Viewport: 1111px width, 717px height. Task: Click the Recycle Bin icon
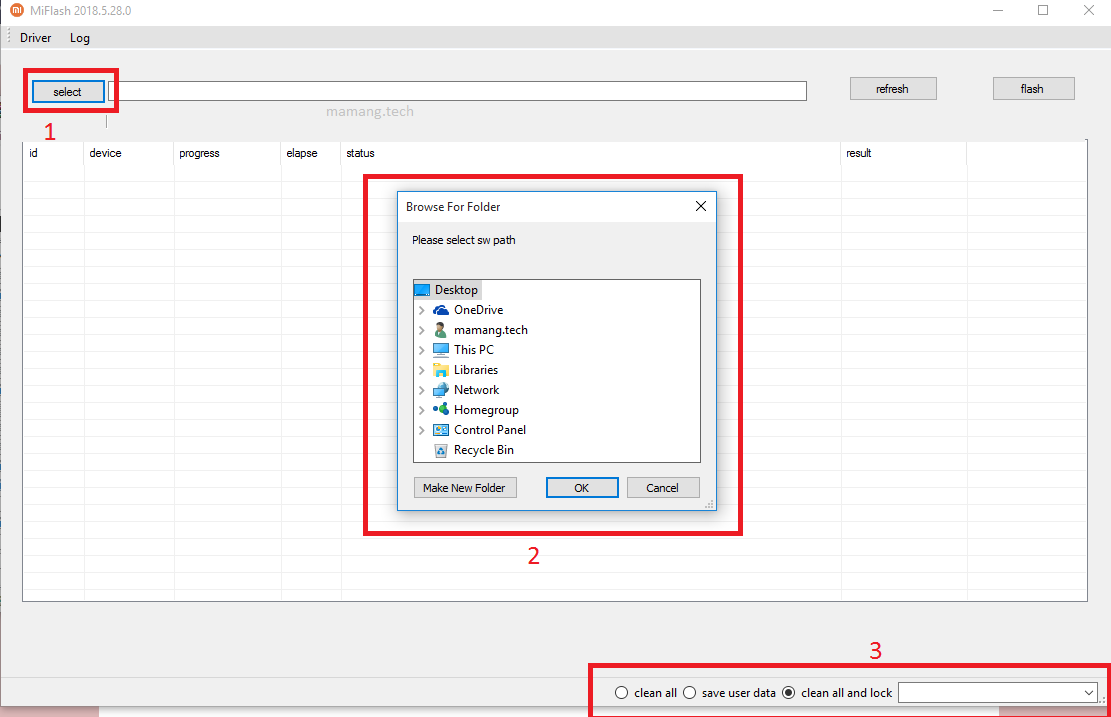click(441, 450)
